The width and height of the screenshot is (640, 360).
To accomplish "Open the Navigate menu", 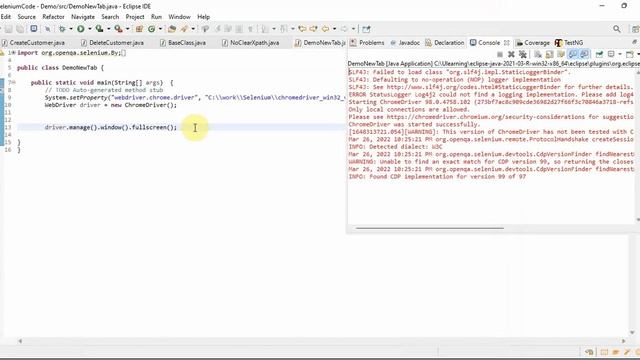I will pos(83,17).
